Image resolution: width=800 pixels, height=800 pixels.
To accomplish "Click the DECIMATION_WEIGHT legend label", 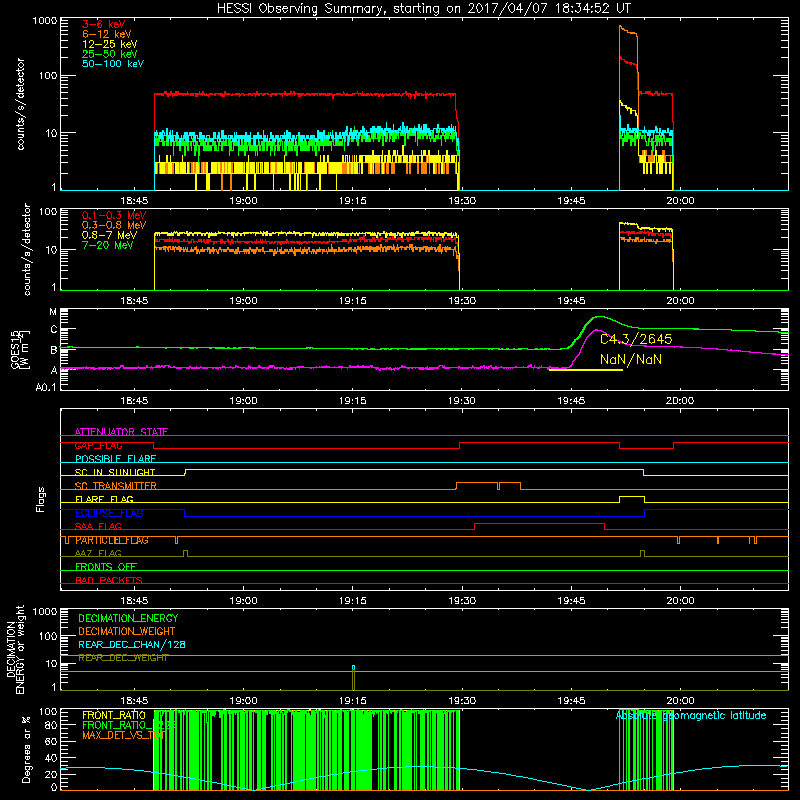I will pyautogui.click(x=127, y=631).
